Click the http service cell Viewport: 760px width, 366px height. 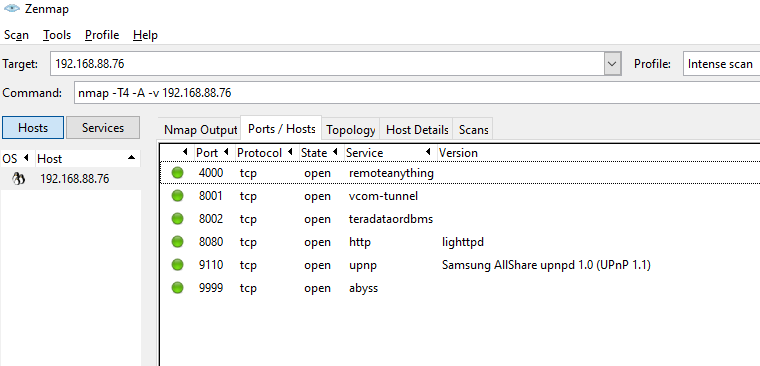coord(360,242)
